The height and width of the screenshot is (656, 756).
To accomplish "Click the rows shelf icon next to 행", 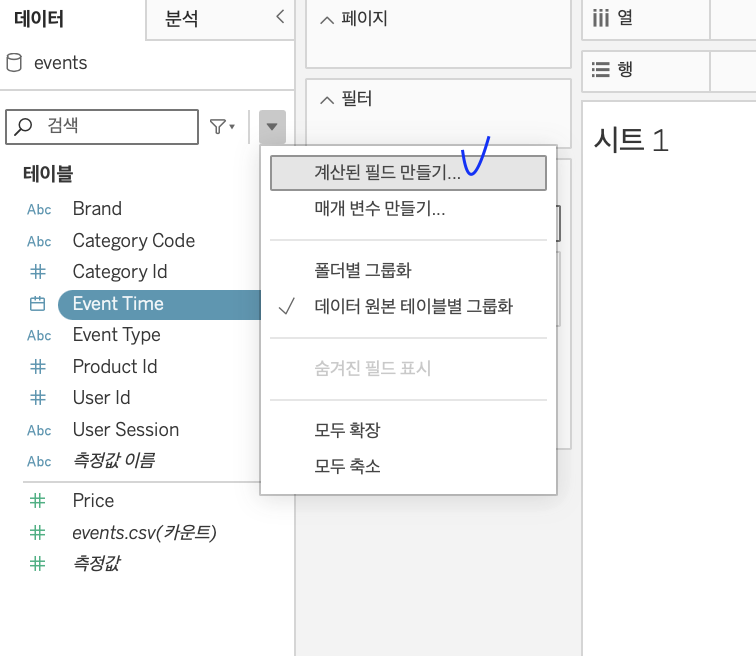I will 601,69.
